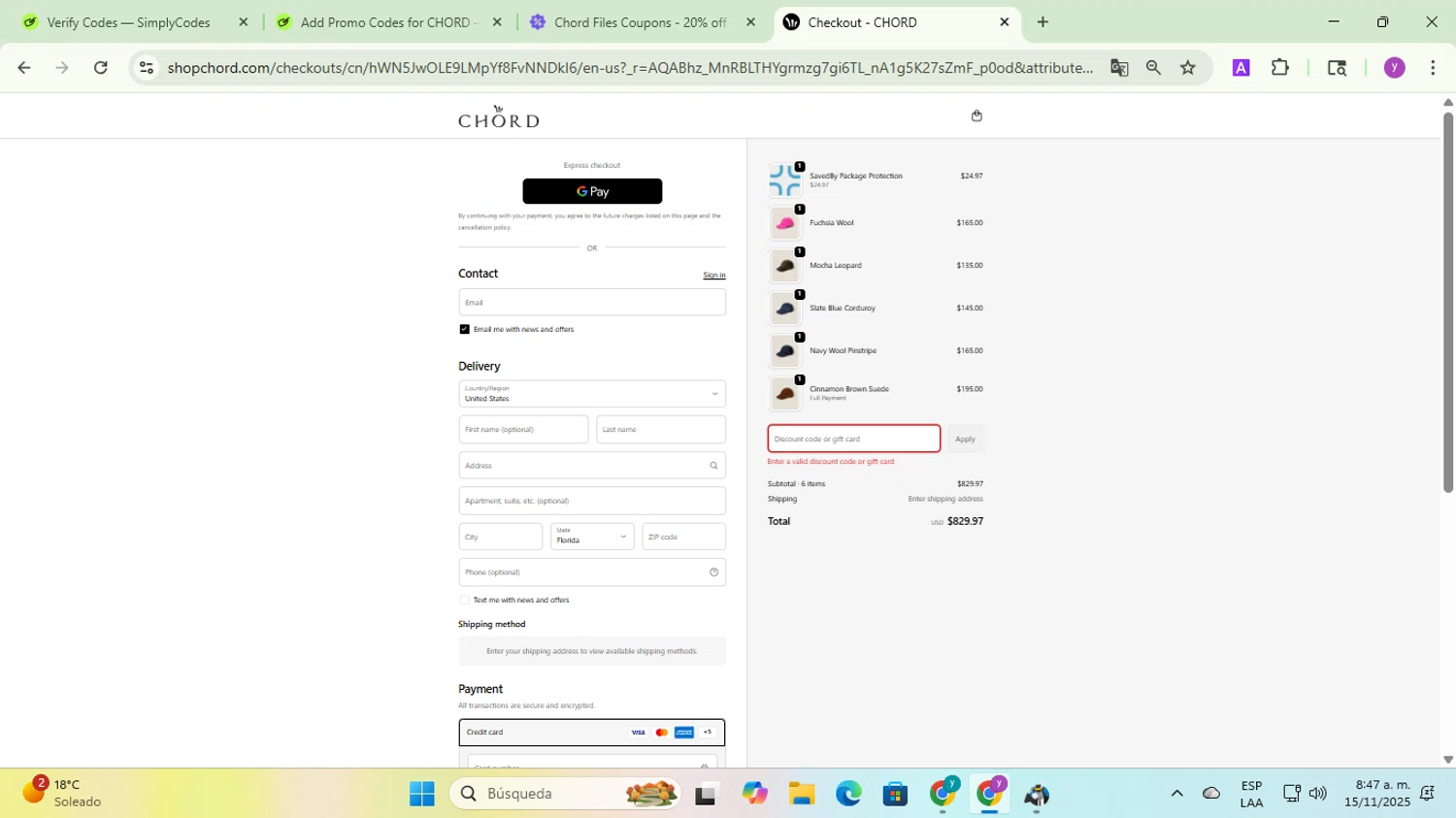Image resolution: width=1456 pixels, height=818 pixels.
Task: Click the City field
Action: pos(501,537)
